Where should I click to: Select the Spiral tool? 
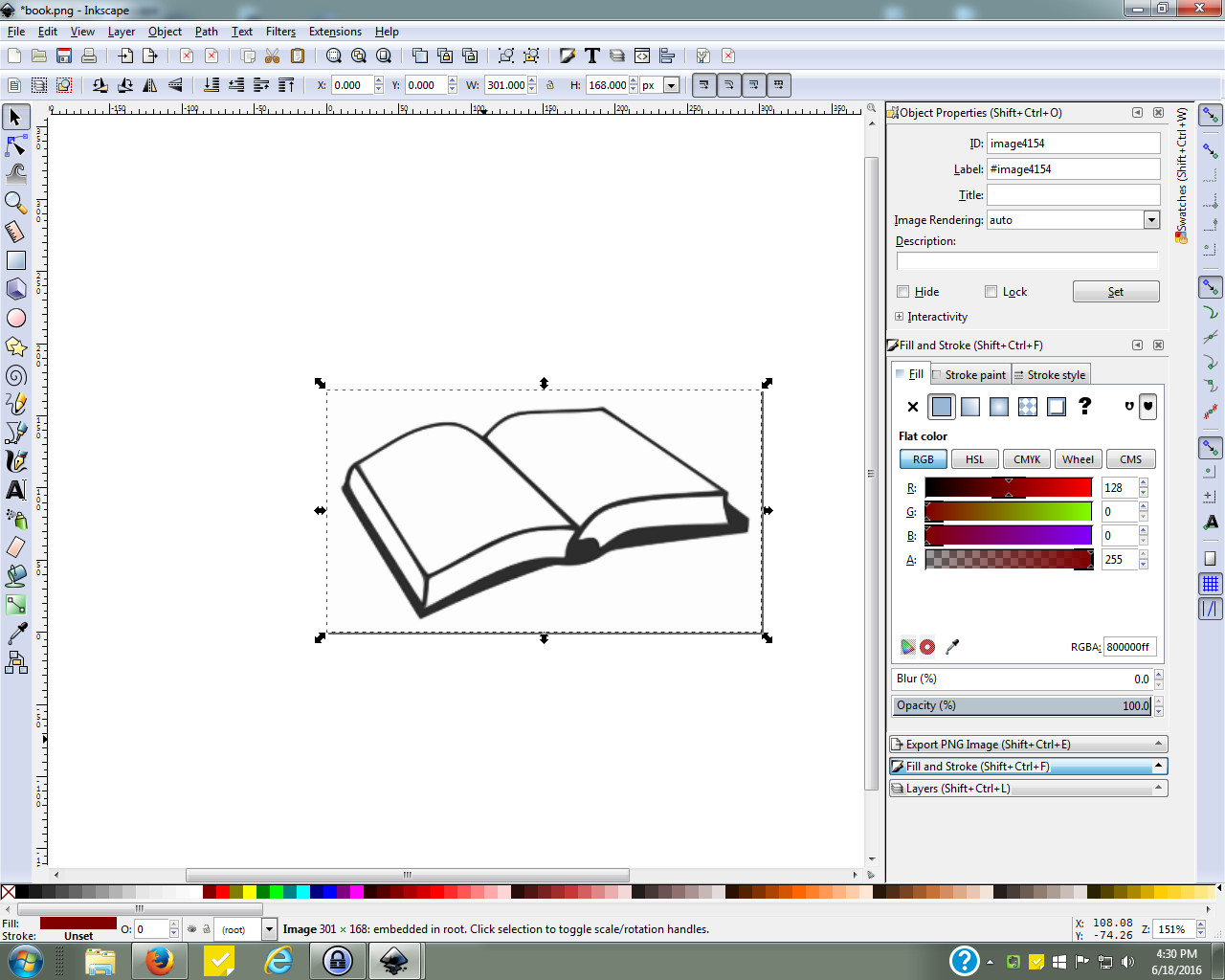click(15, 374)
